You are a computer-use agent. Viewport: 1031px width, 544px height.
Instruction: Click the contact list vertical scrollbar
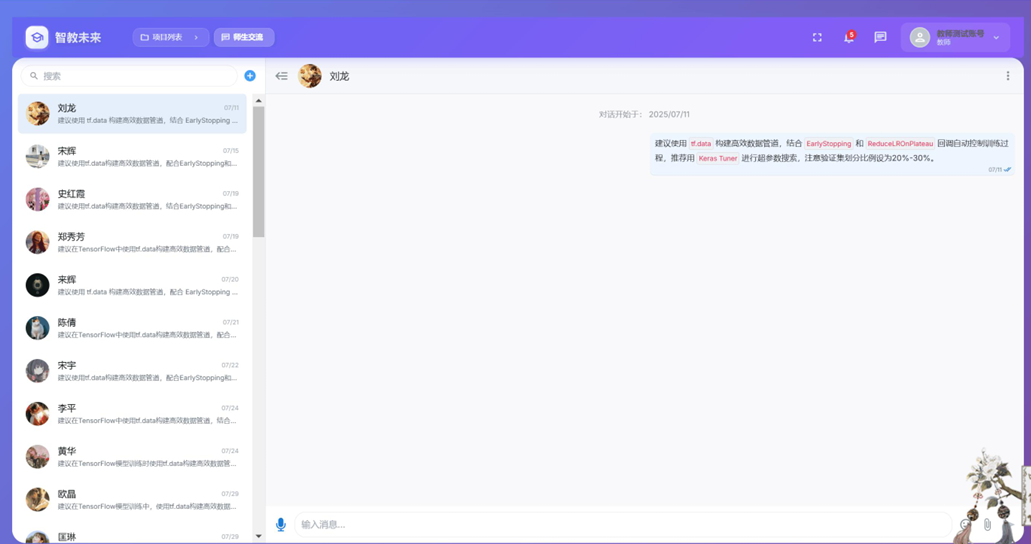258,170
